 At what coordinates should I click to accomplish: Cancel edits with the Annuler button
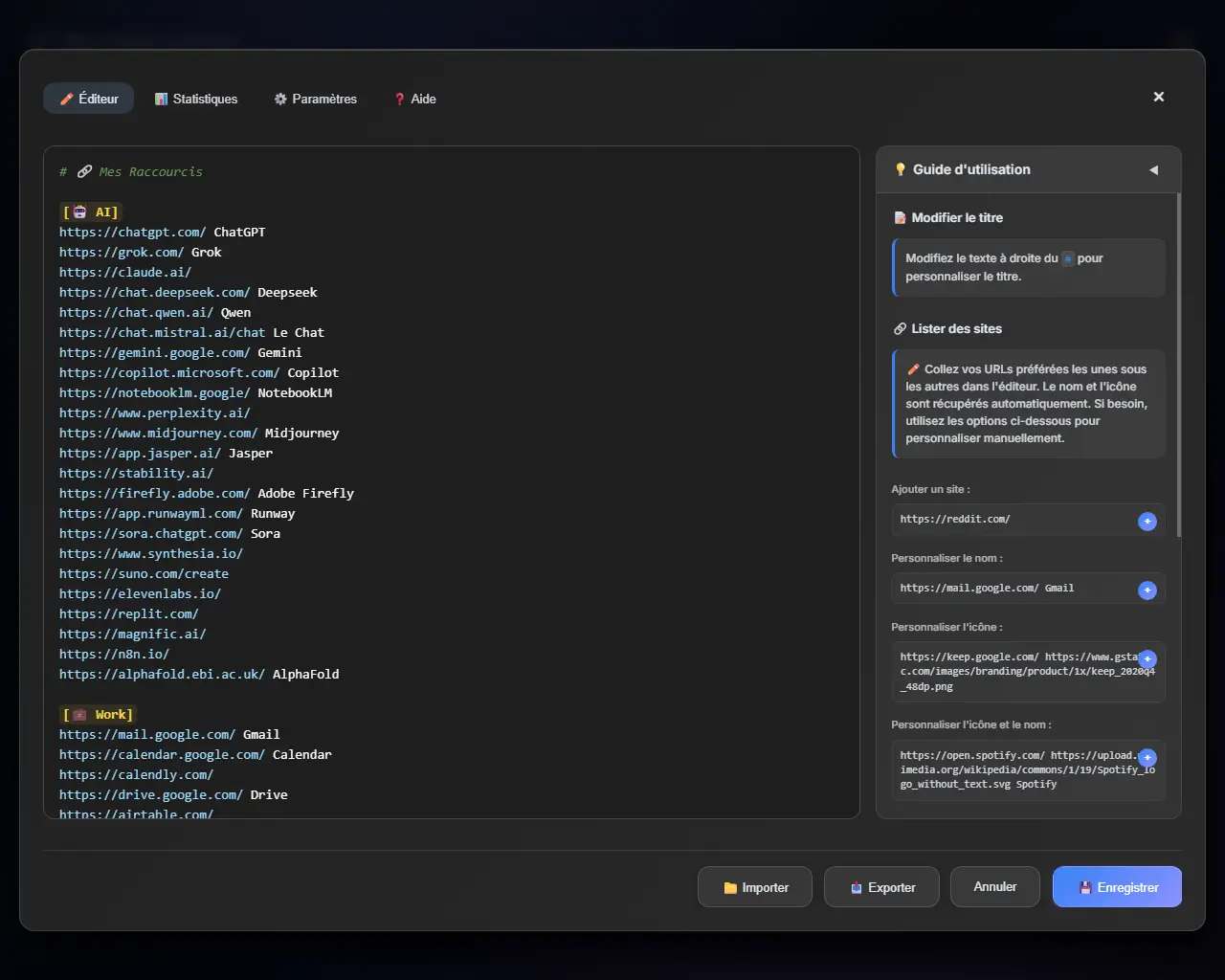pos(994,886)
